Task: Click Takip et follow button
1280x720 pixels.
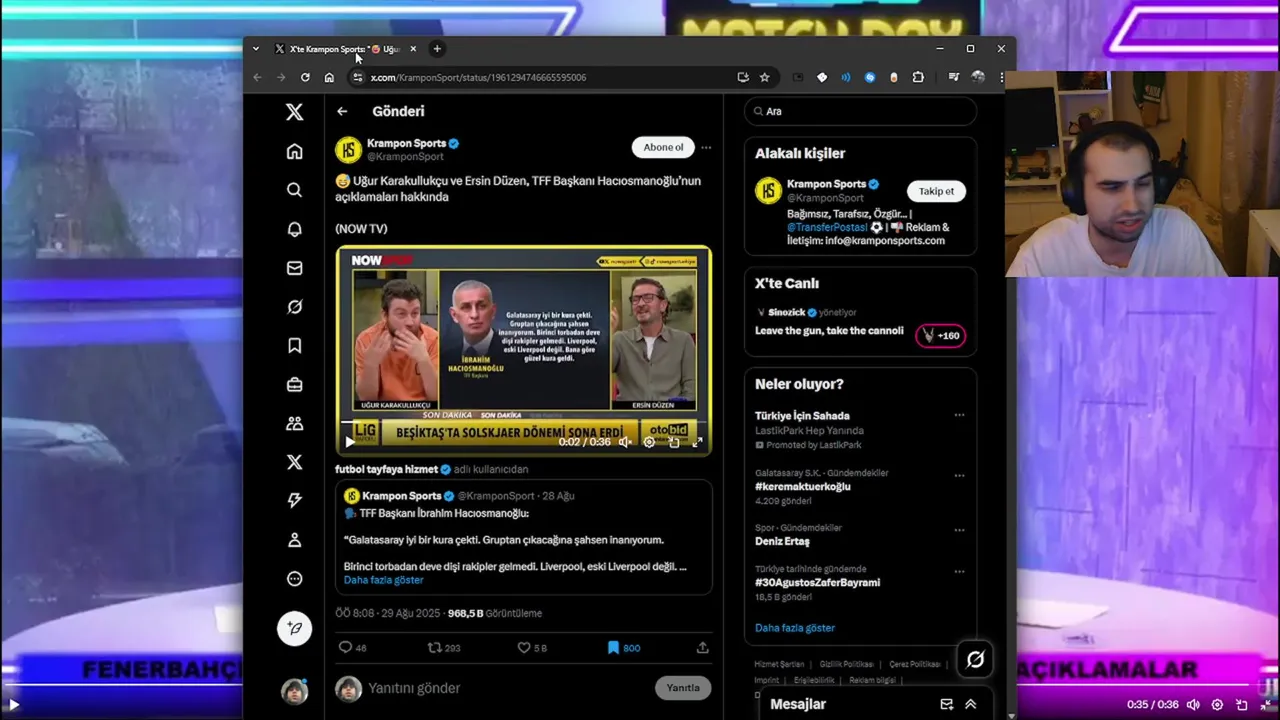Action: pyautogui.click(x=936, y=191)
